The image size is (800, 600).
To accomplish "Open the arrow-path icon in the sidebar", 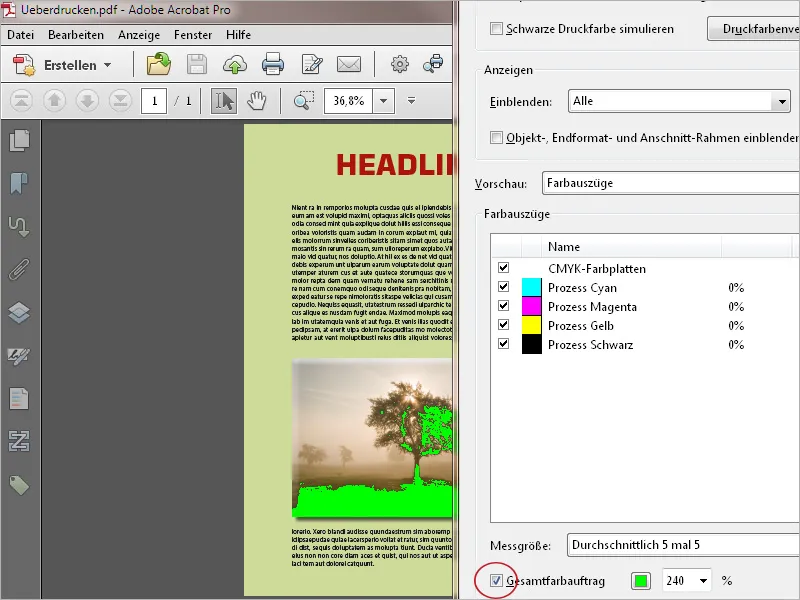I will click(x=19, y=227).
